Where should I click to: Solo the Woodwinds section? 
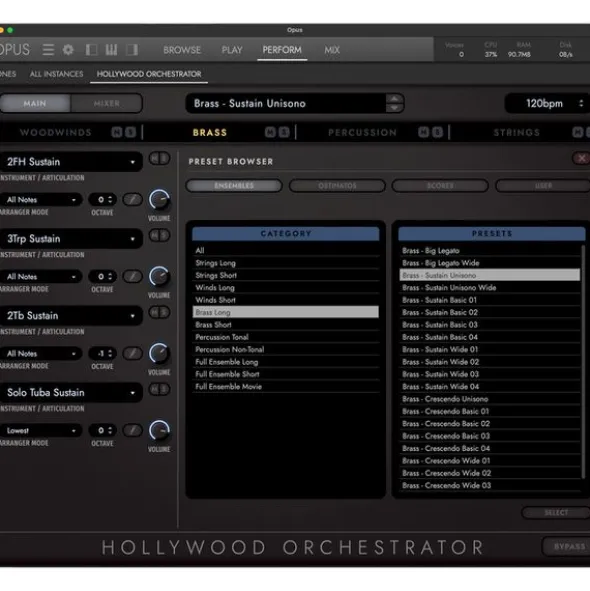[130, 132]
